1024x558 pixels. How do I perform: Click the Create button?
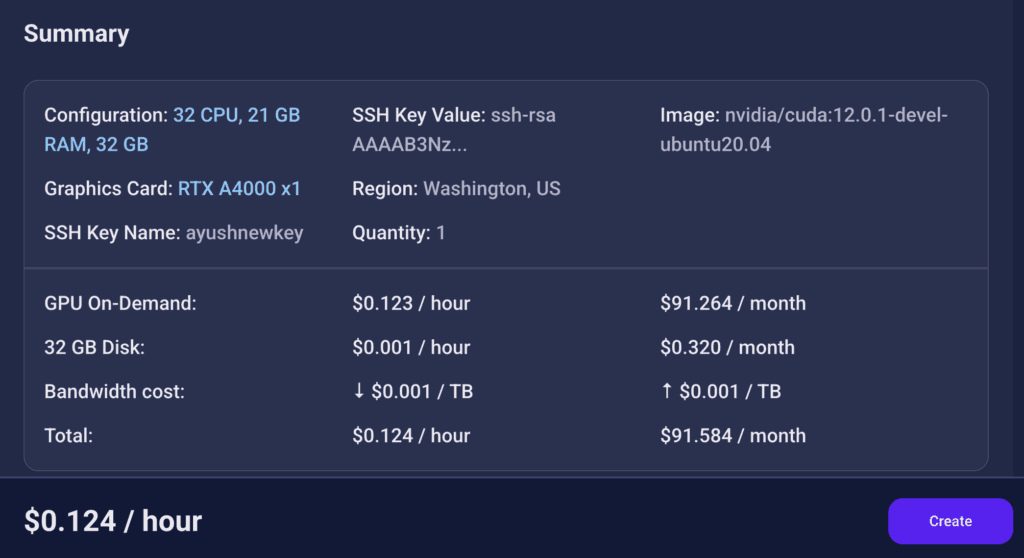949,521
